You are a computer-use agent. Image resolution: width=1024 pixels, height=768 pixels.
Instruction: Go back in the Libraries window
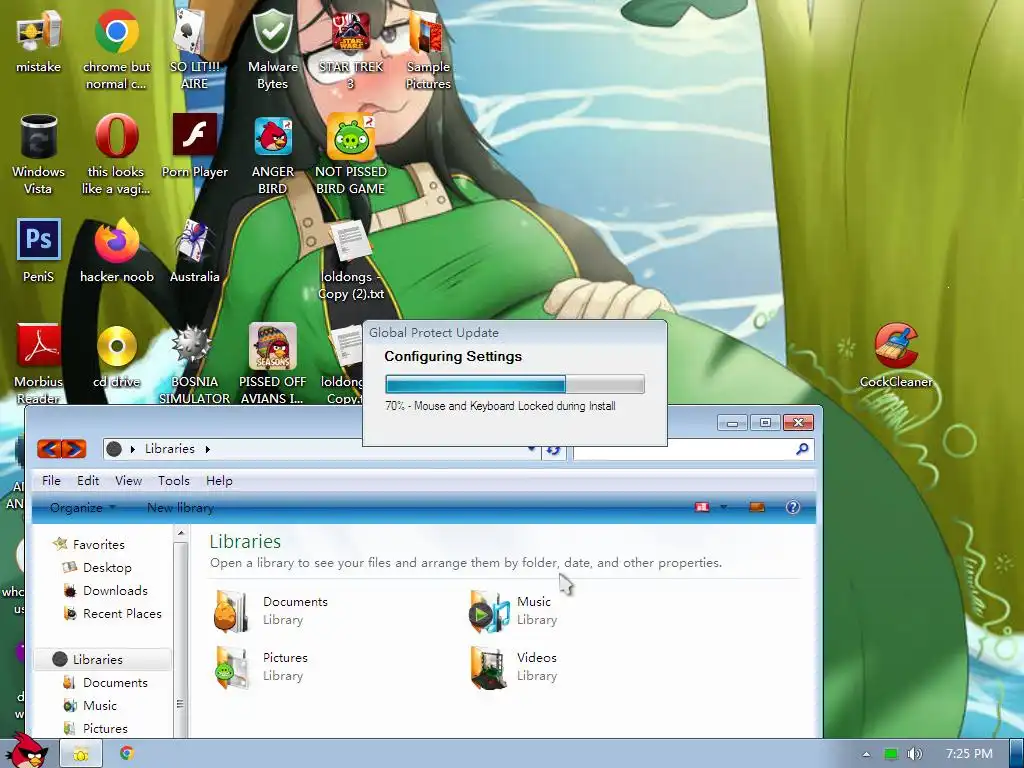point(49,449)
